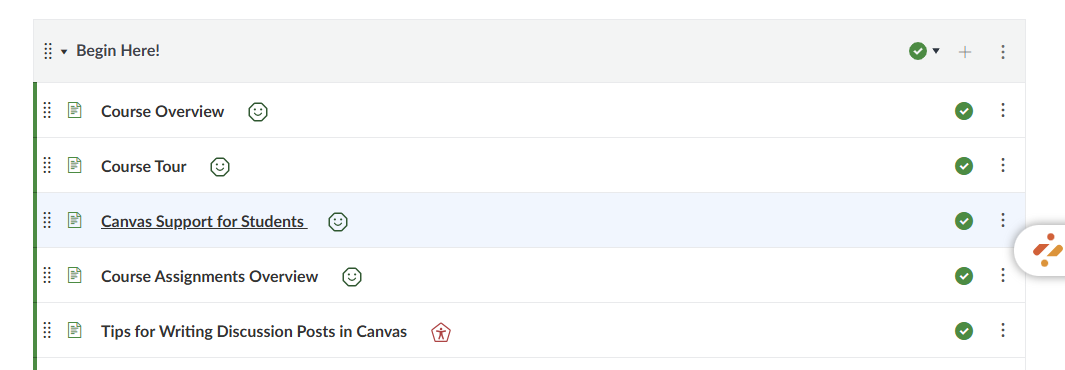Image resolution: width=1065 pixels, height=370 pixels.
Task: Open the Canvas Support for Students link
Action: (x=203, y=221)
